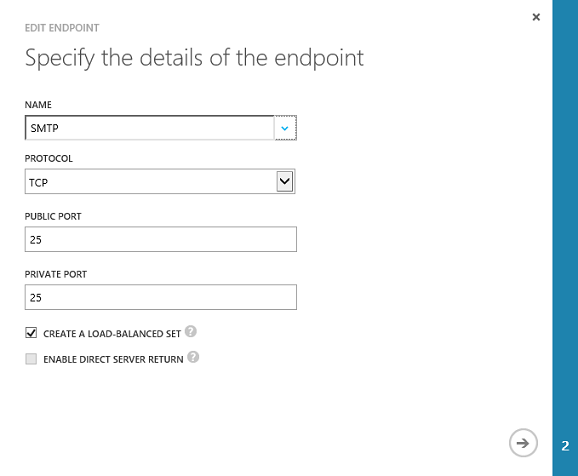This screenshot has height=476, width=578.
Task: Open help for direct server return
Action: point(193,357)
